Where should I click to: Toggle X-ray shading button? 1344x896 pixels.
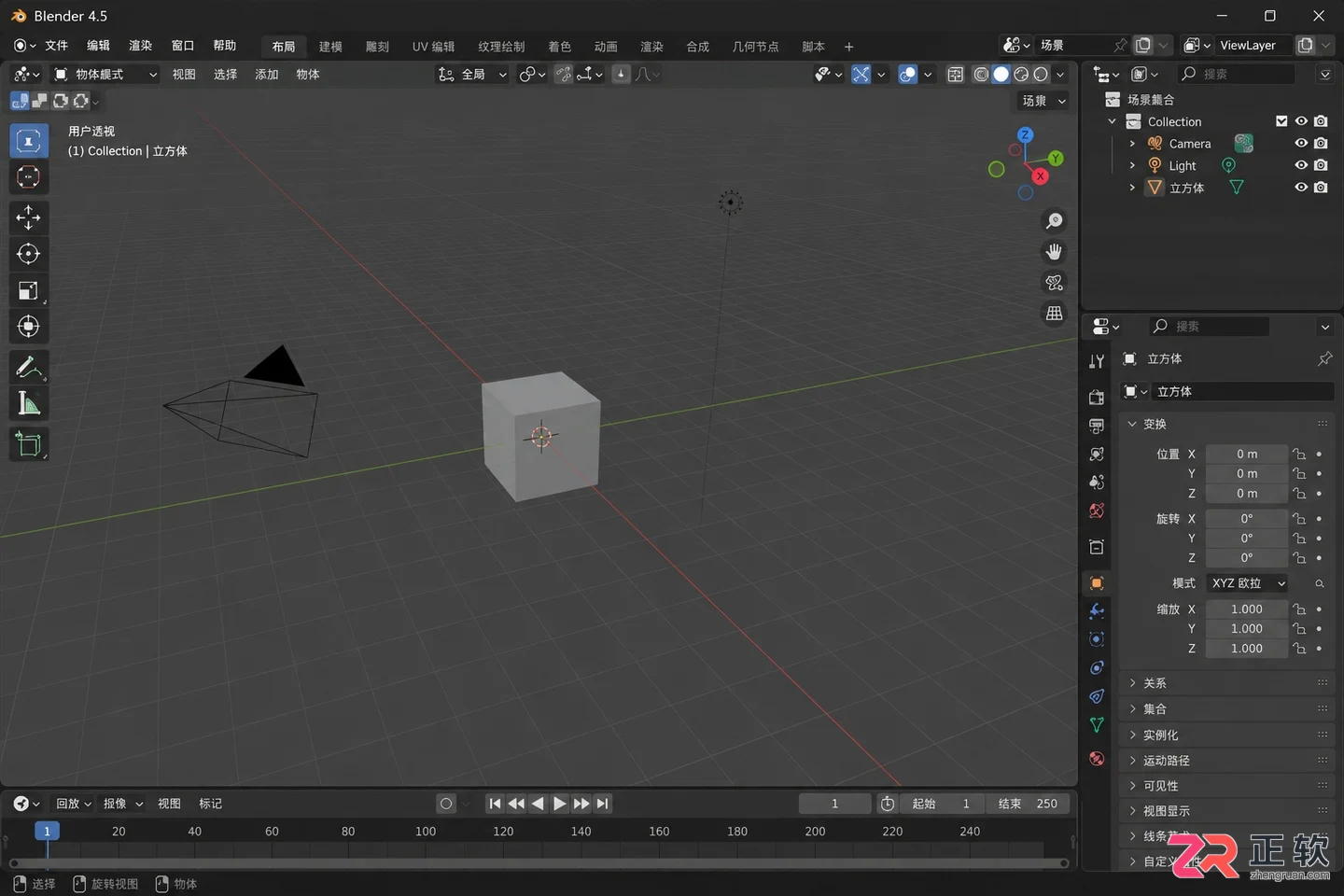[956, 75]
